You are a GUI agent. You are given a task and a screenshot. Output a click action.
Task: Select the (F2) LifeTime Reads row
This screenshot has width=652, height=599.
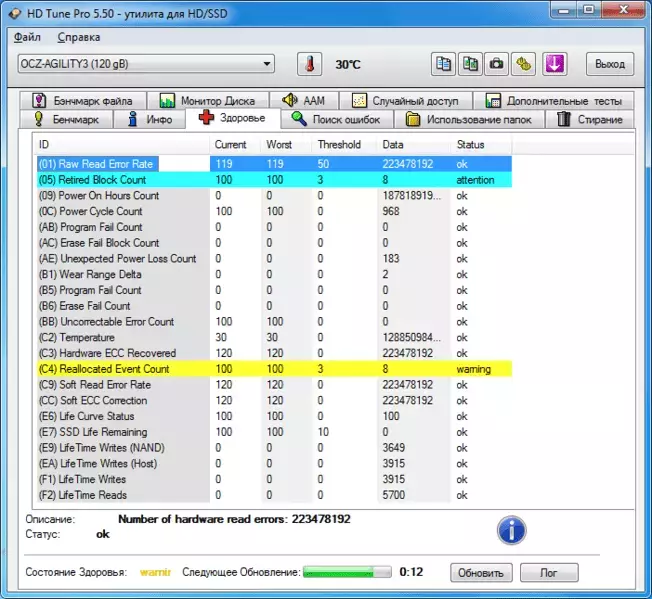(x=274, y=495)
